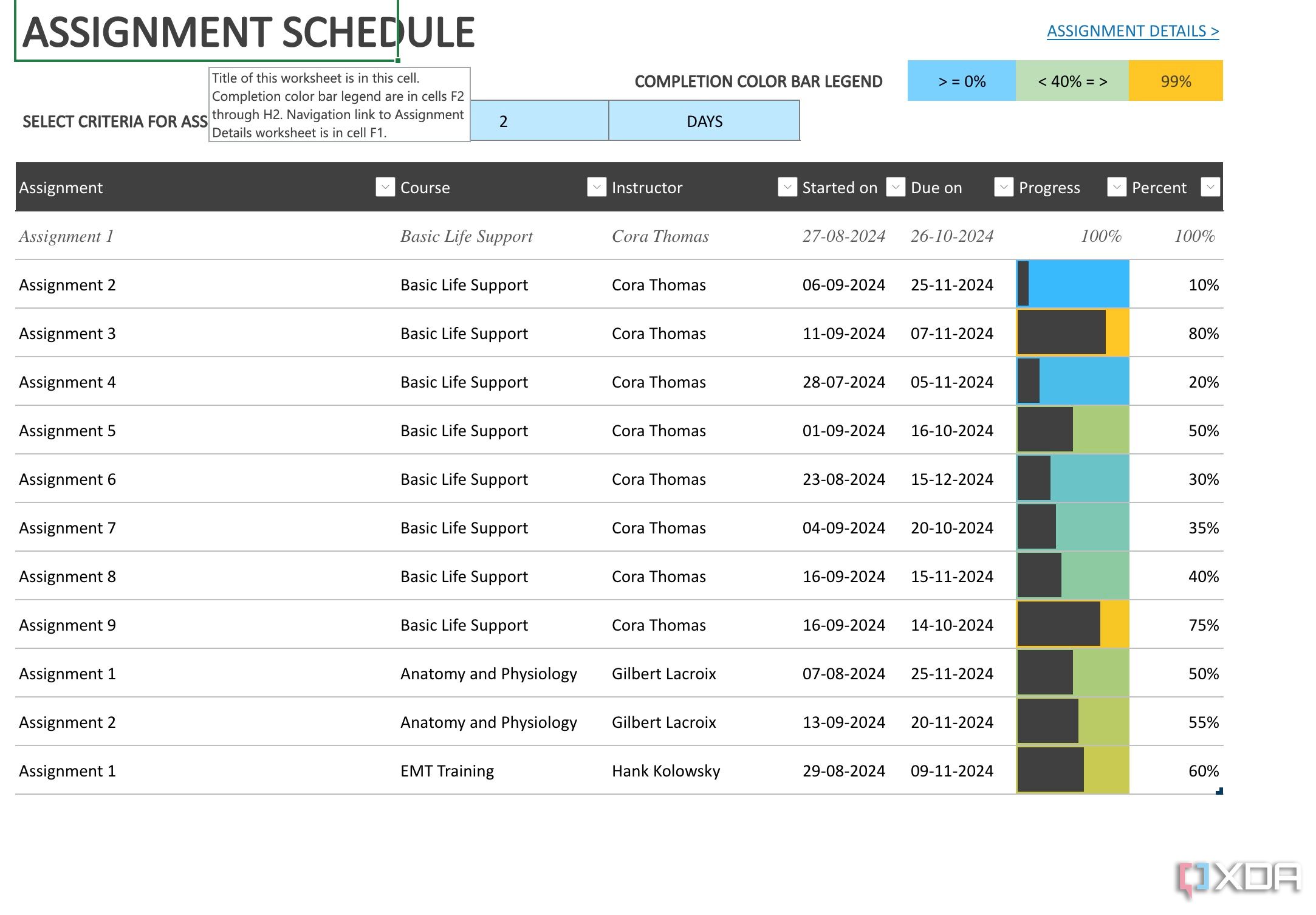The image size is (1316, 915).
Task: Click due date 16-10-2024
Action: tap(952, 430)
